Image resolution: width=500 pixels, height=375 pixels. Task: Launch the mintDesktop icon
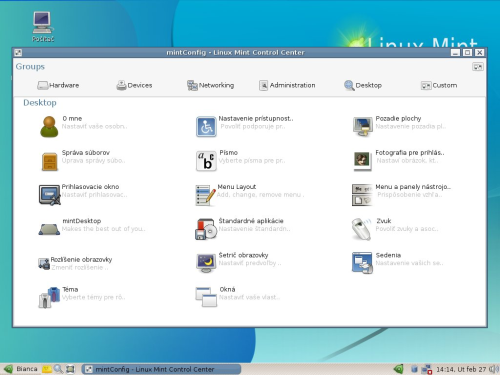(49, 229)
